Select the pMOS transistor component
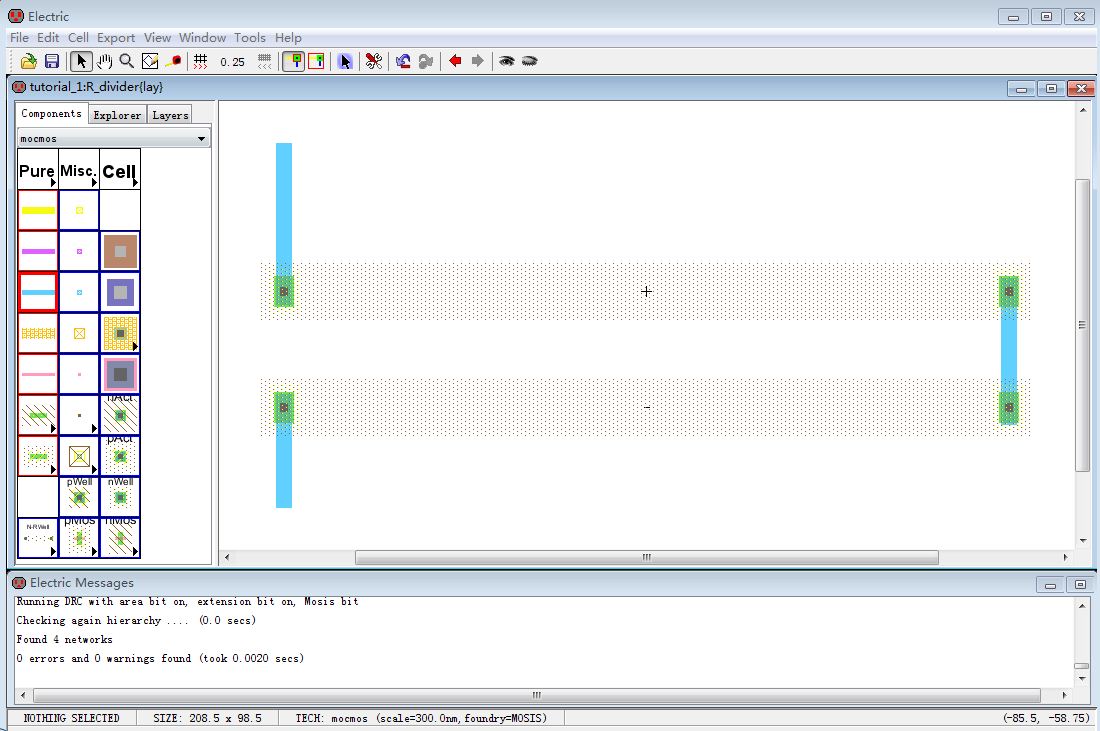 (x=79, y=538)
